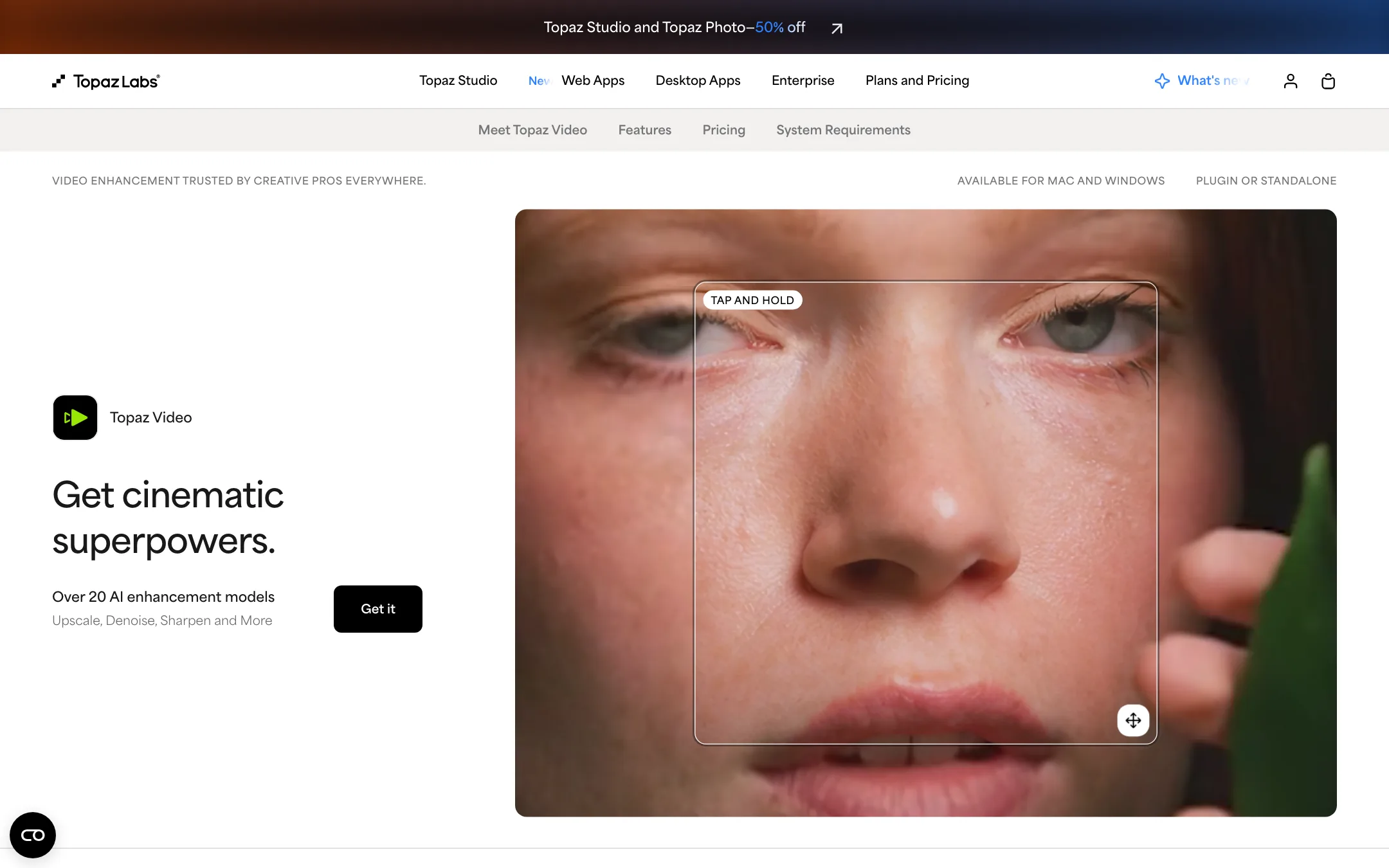Viewport: 1389px width, 868px height.
Task: Click the 'Get cinematic superpowers.' heading
Action: point(168,518)
